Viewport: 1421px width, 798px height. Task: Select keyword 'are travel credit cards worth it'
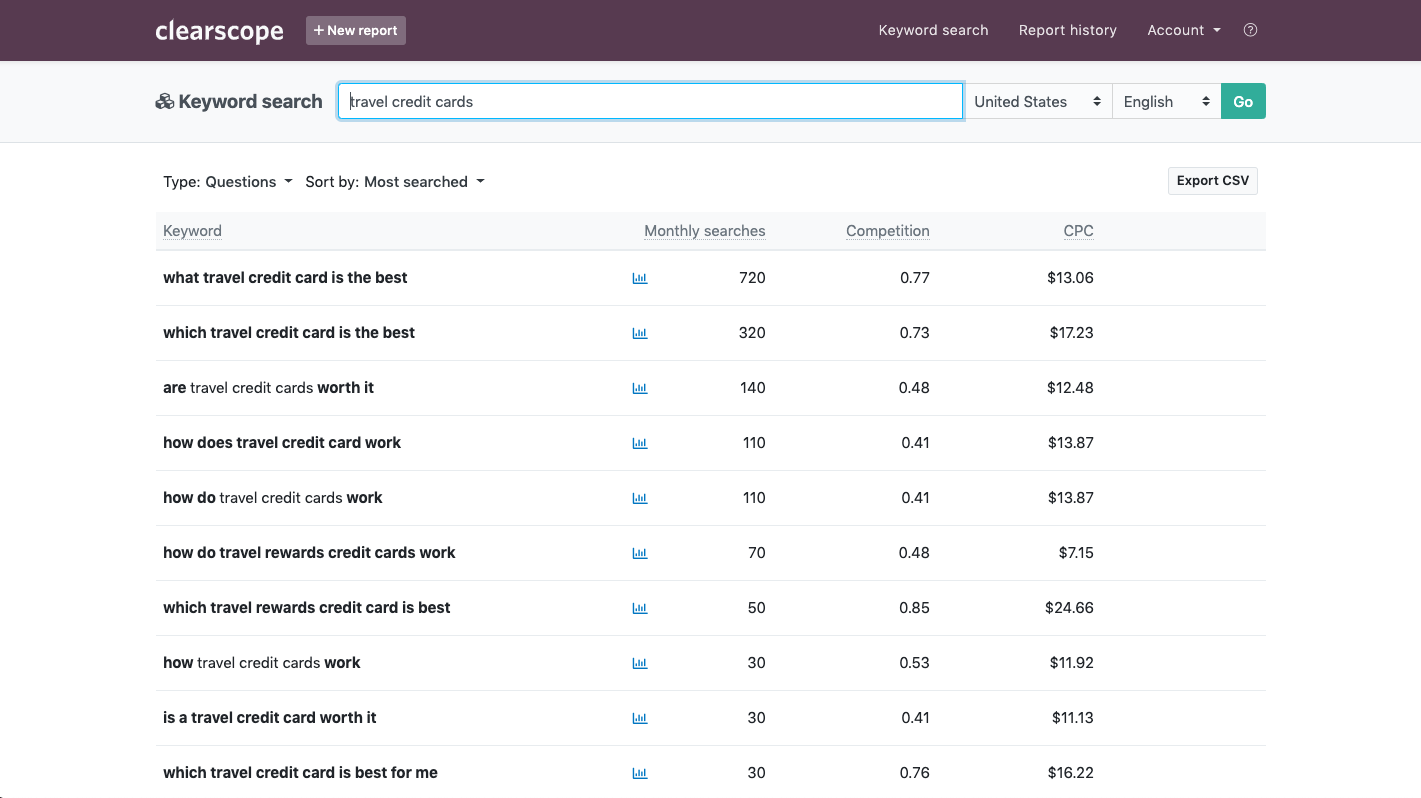click(268, 388)
